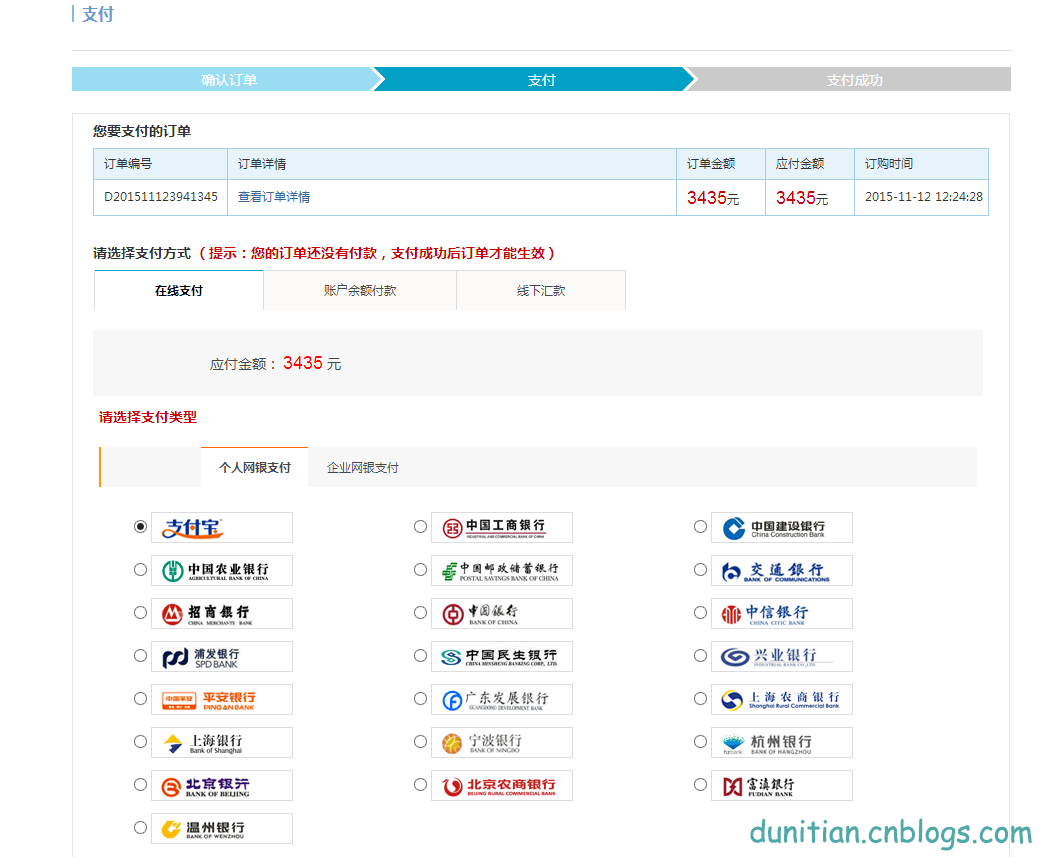Select the 中国邮政储蓄银行 radio button
1046x857 pixels.
click(420, 570)
